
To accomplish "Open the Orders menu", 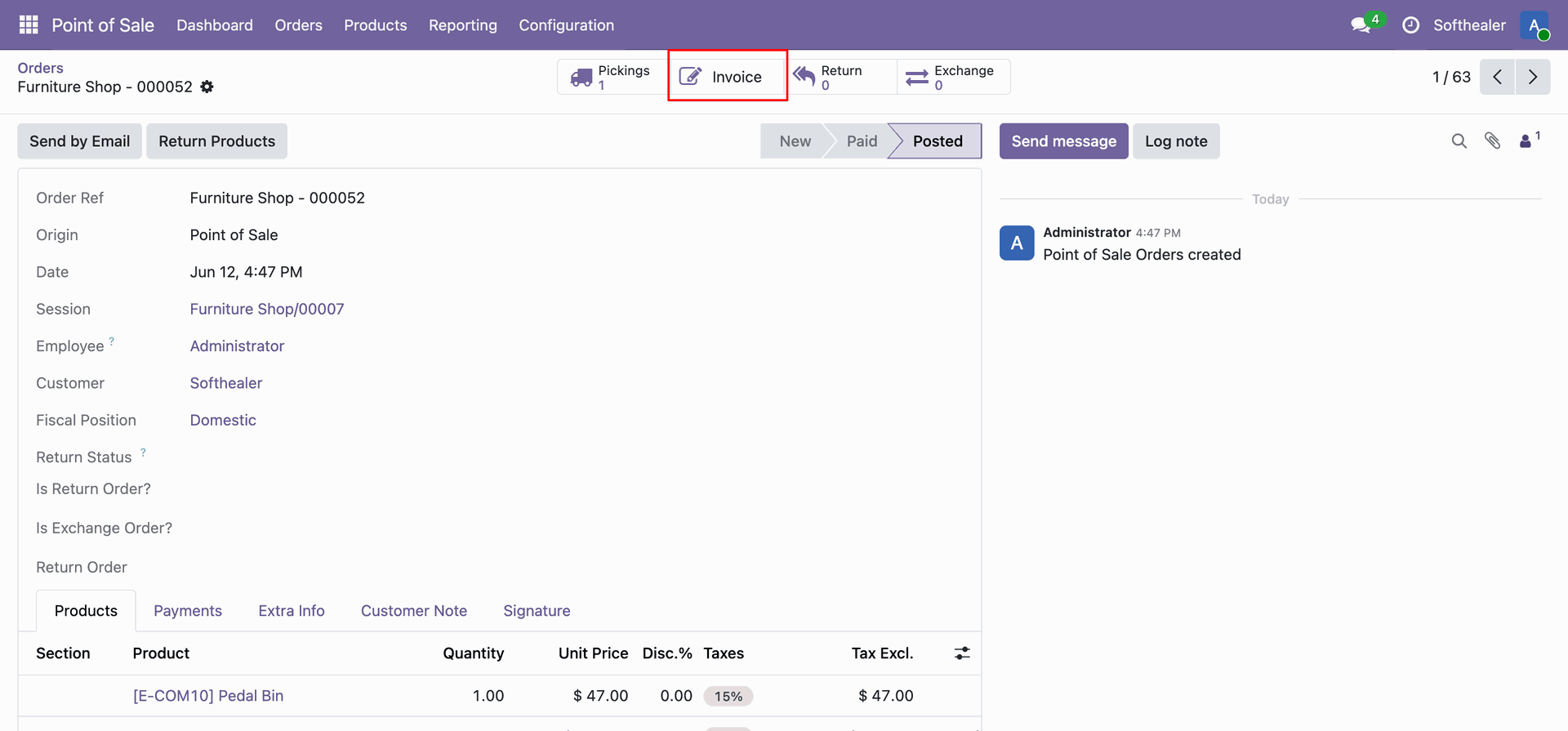I will 298,25.
